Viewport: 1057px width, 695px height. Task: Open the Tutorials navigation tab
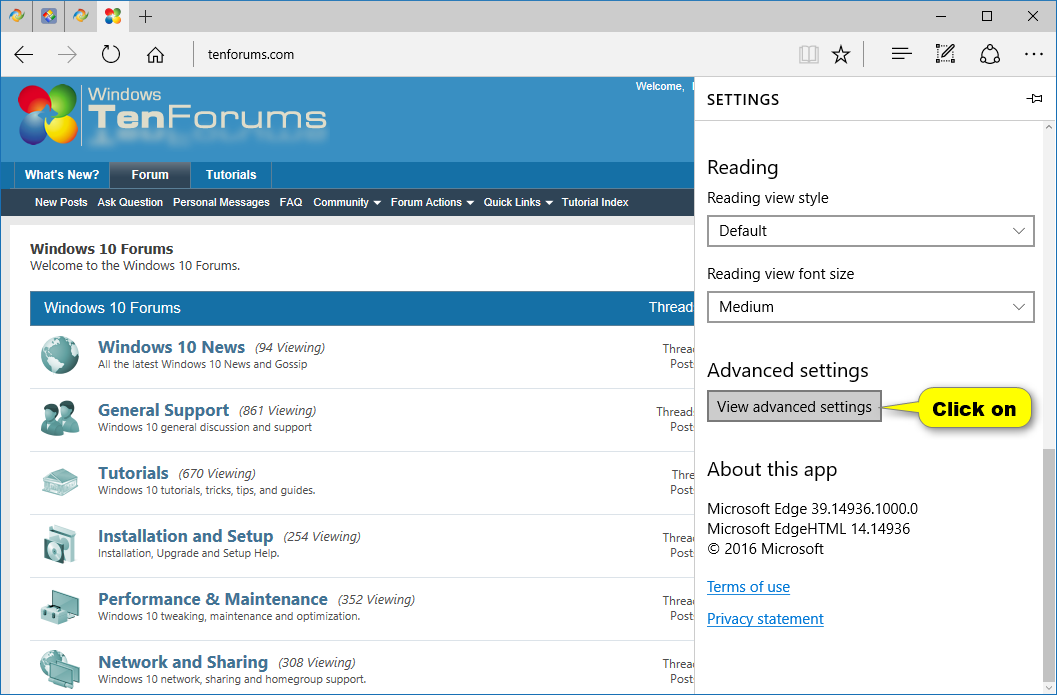231,175
